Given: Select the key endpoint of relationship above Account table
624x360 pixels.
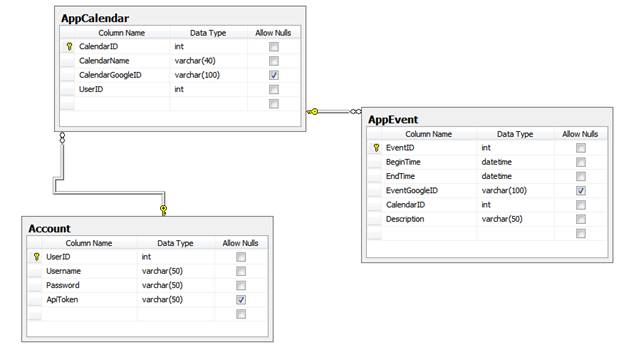Looking at the screenshot, I should [163, 210].
